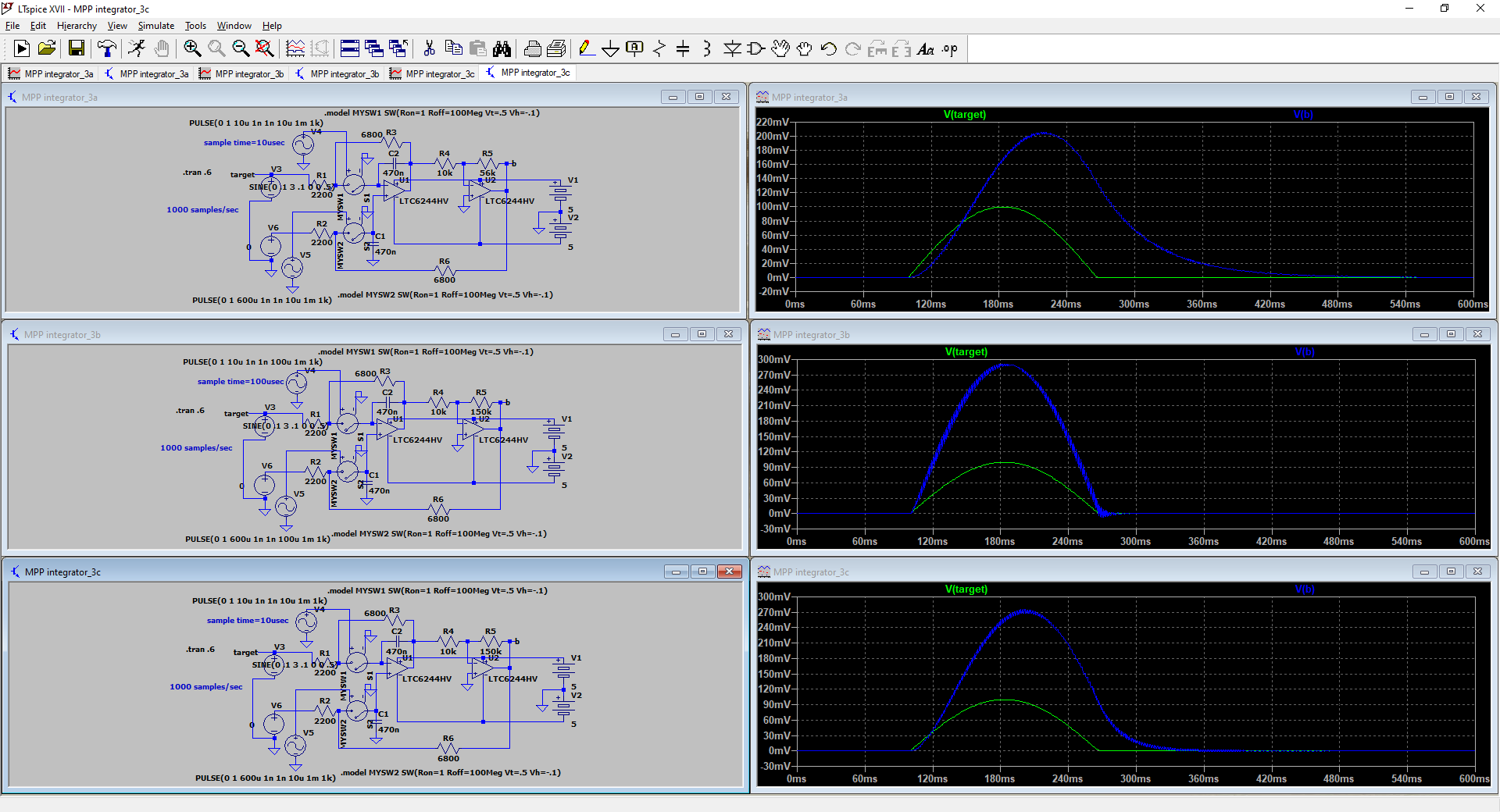
Task: Select the Ground symbol tool
Action: tap(610, 49)
